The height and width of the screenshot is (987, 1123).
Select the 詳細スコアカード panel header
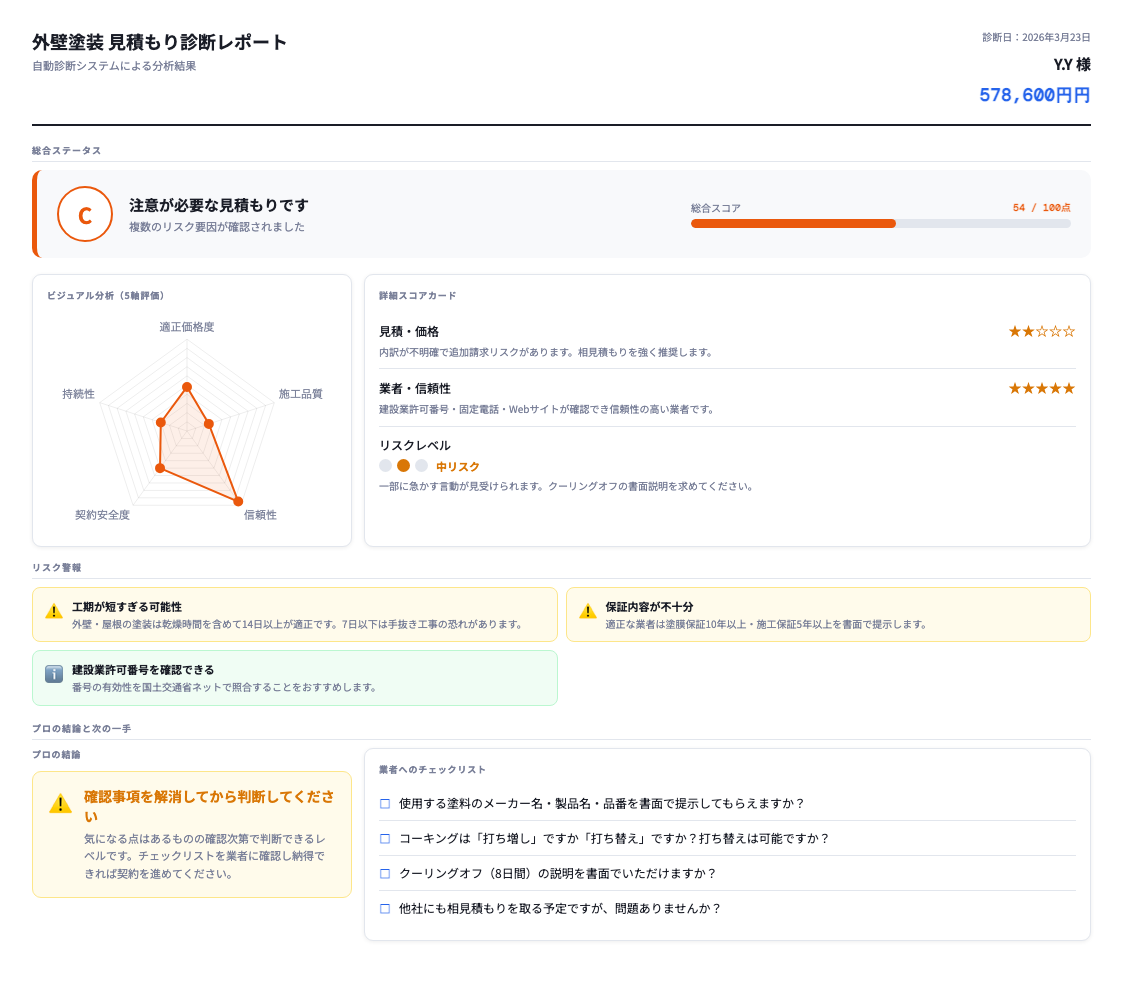[x=413, y=295]
